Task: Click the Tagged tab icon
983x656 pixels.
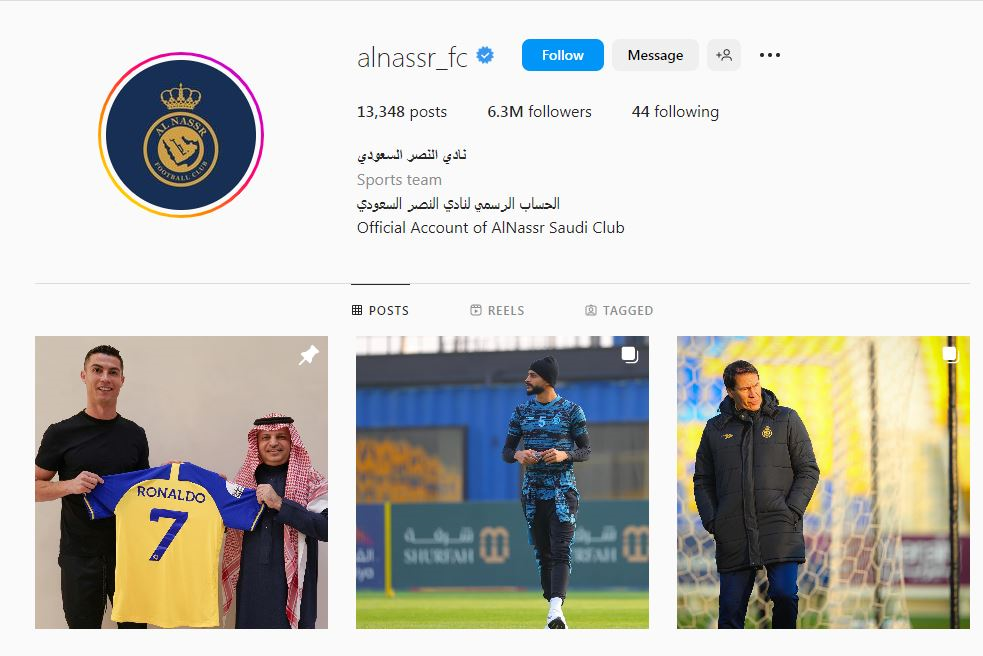Action: click(x=591, y=310)
